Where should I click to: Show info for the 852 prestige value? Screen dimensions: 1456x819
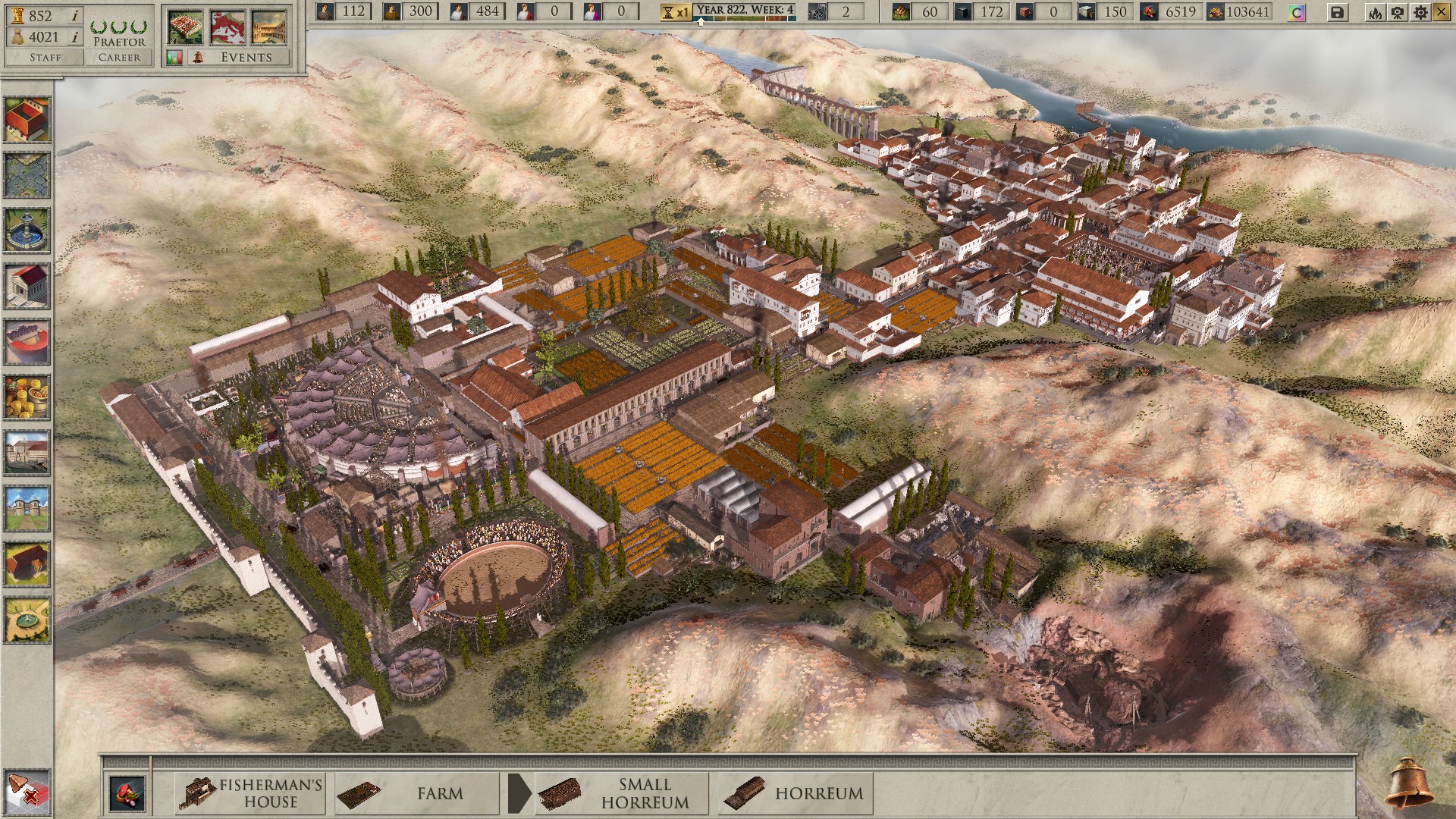(75, 16)
